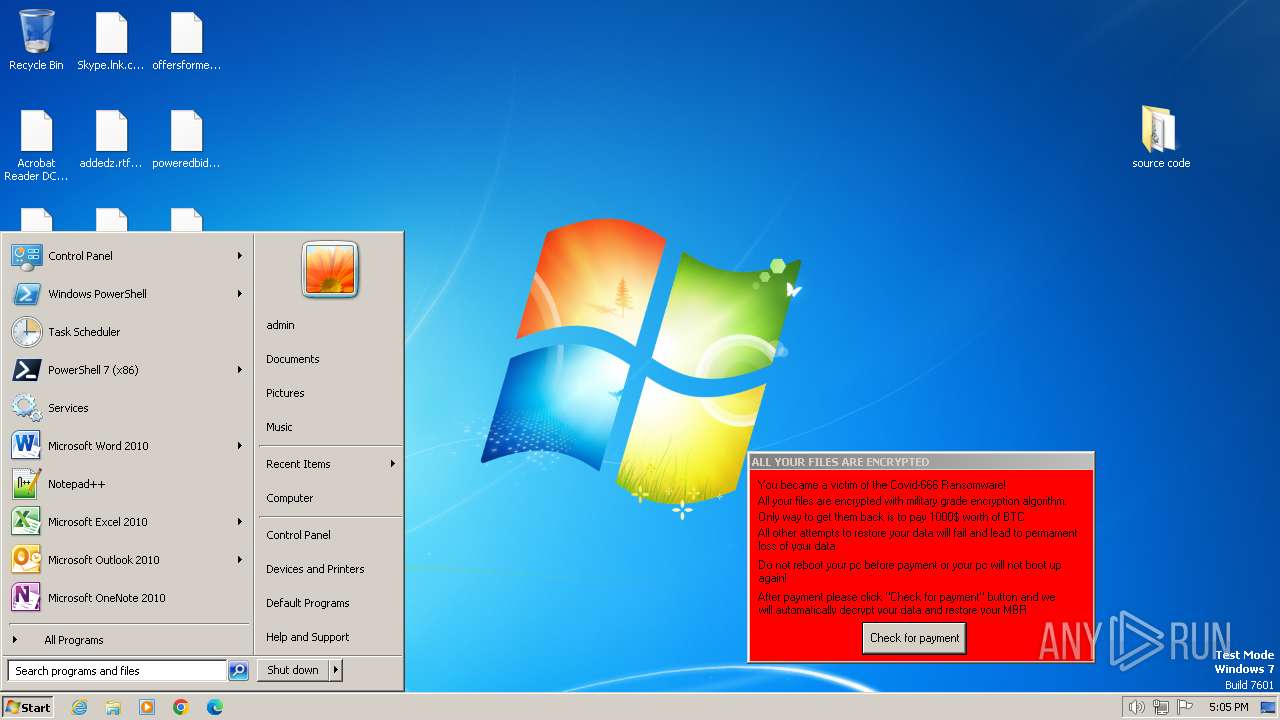
Task: Click the Microsoft Excel 2010 icon
Action: click(26, 522)
